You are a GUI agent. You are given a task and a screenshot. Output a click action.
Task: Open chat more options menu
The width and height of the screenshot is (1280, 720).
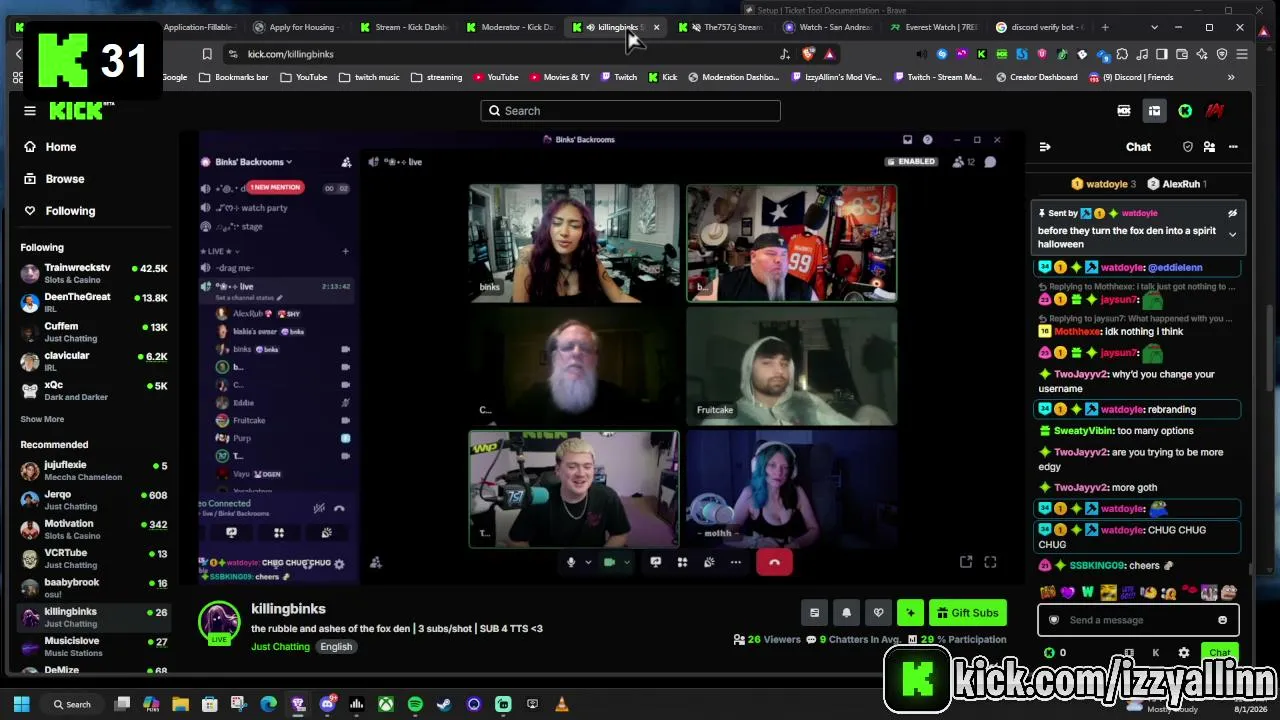coord(1233,147)
